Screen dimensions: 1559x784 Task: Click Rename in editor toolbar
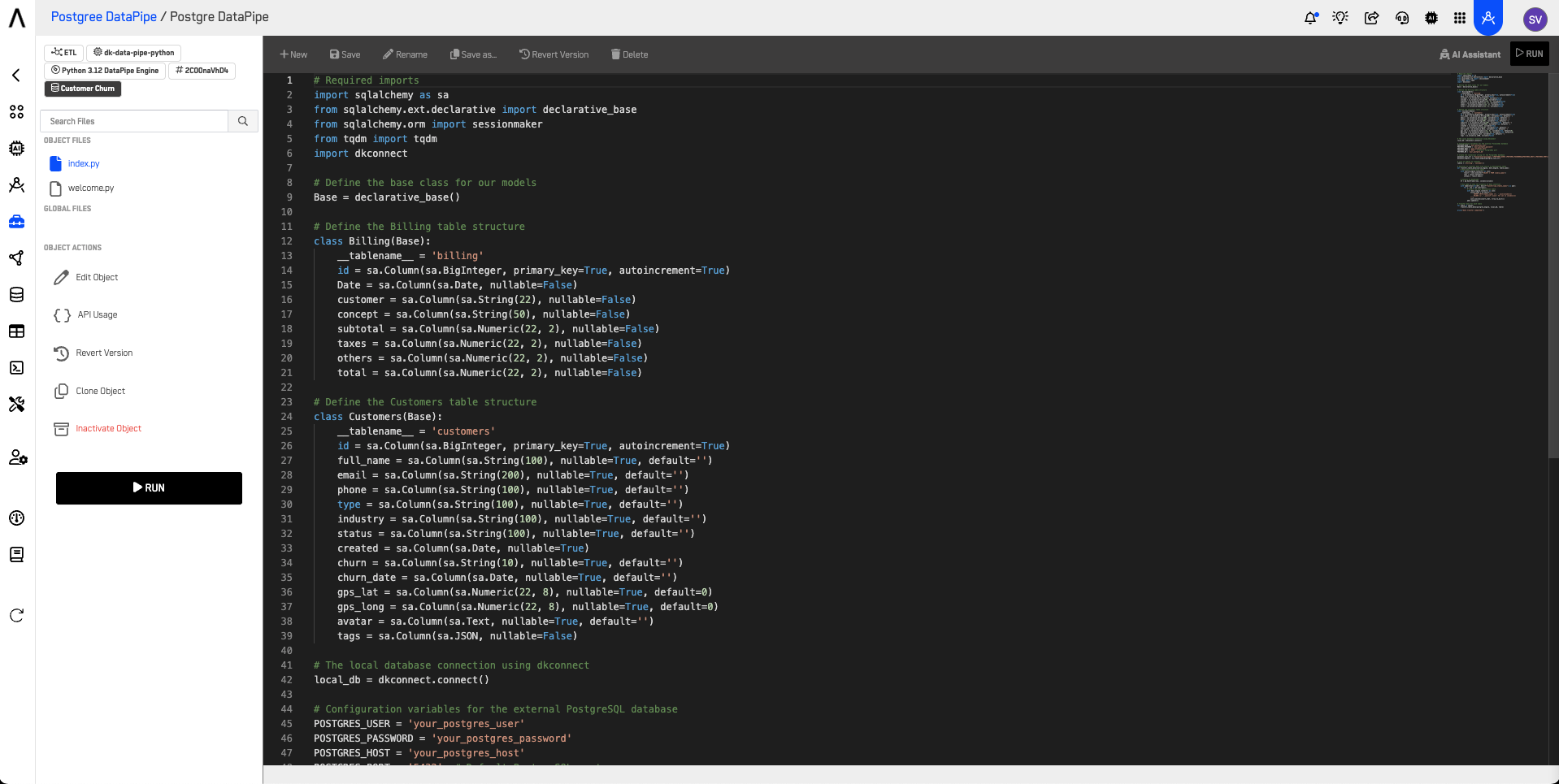click(x=405, y=54)
